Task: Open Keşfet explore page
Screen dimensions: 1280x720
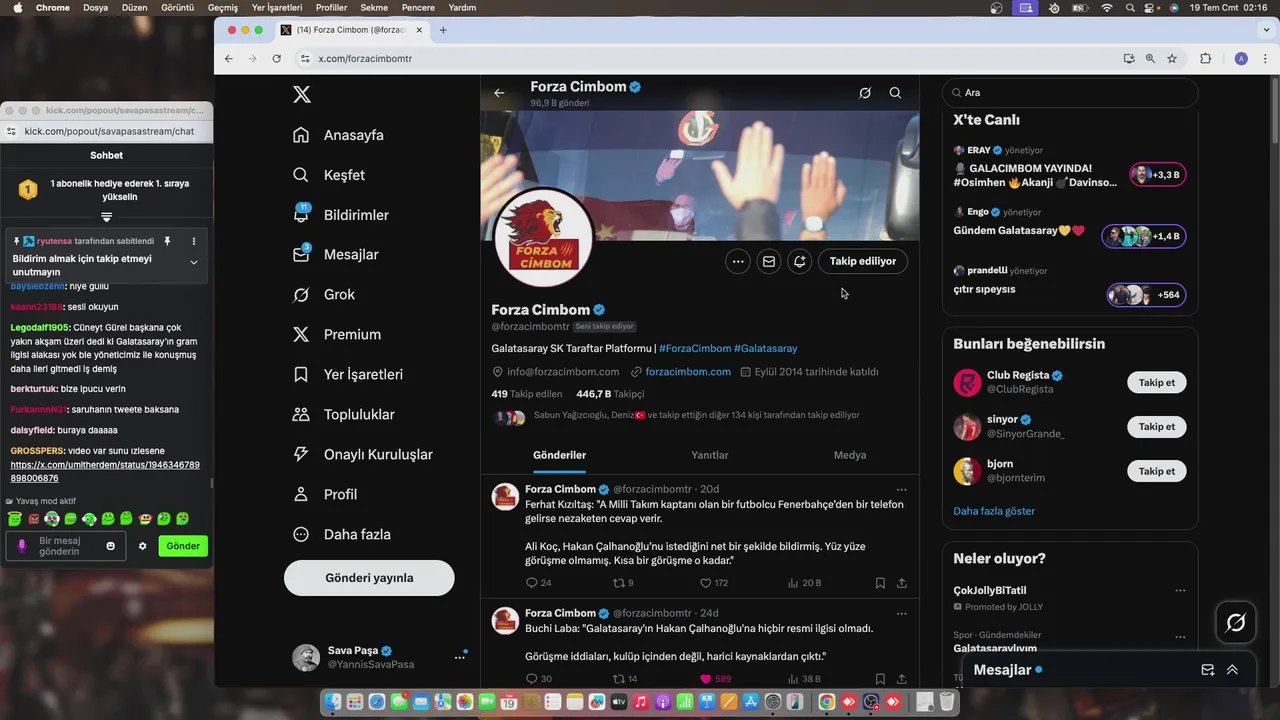Action: [x=329, y=175]
